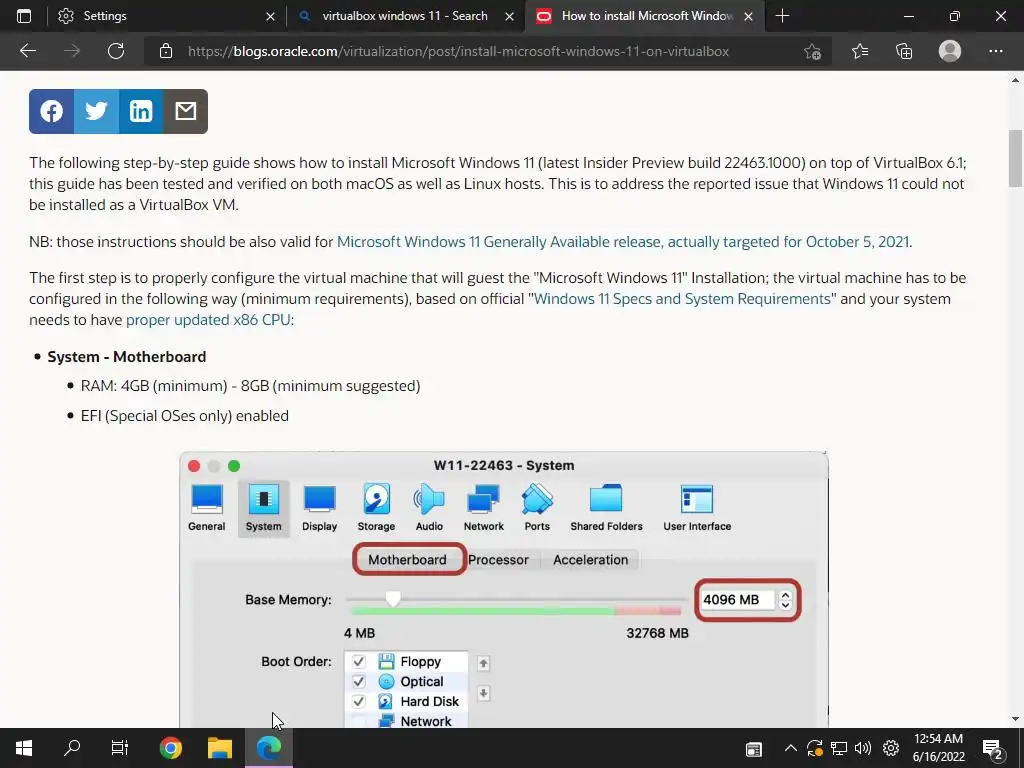Open a new browser tab

click(x=782, y=16)
